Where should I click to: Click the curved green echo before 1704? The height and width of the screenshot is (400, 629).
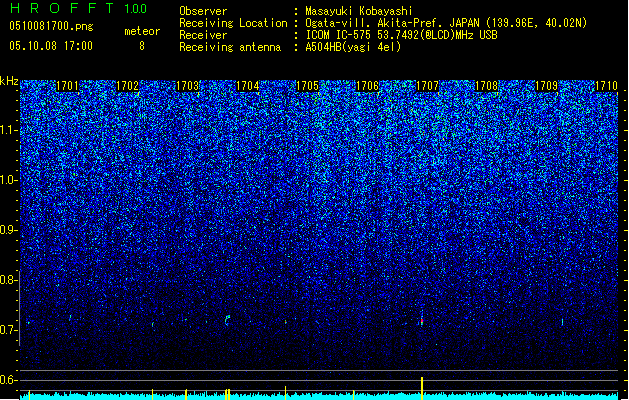[227, 319]
